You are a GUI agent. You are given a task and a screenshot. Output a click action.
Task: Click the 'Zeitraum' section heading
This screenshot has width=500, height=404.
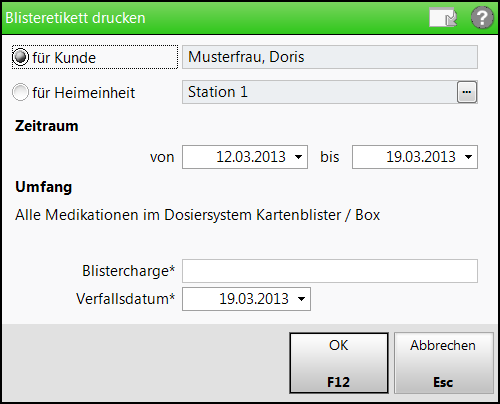(x=47, y=126)
